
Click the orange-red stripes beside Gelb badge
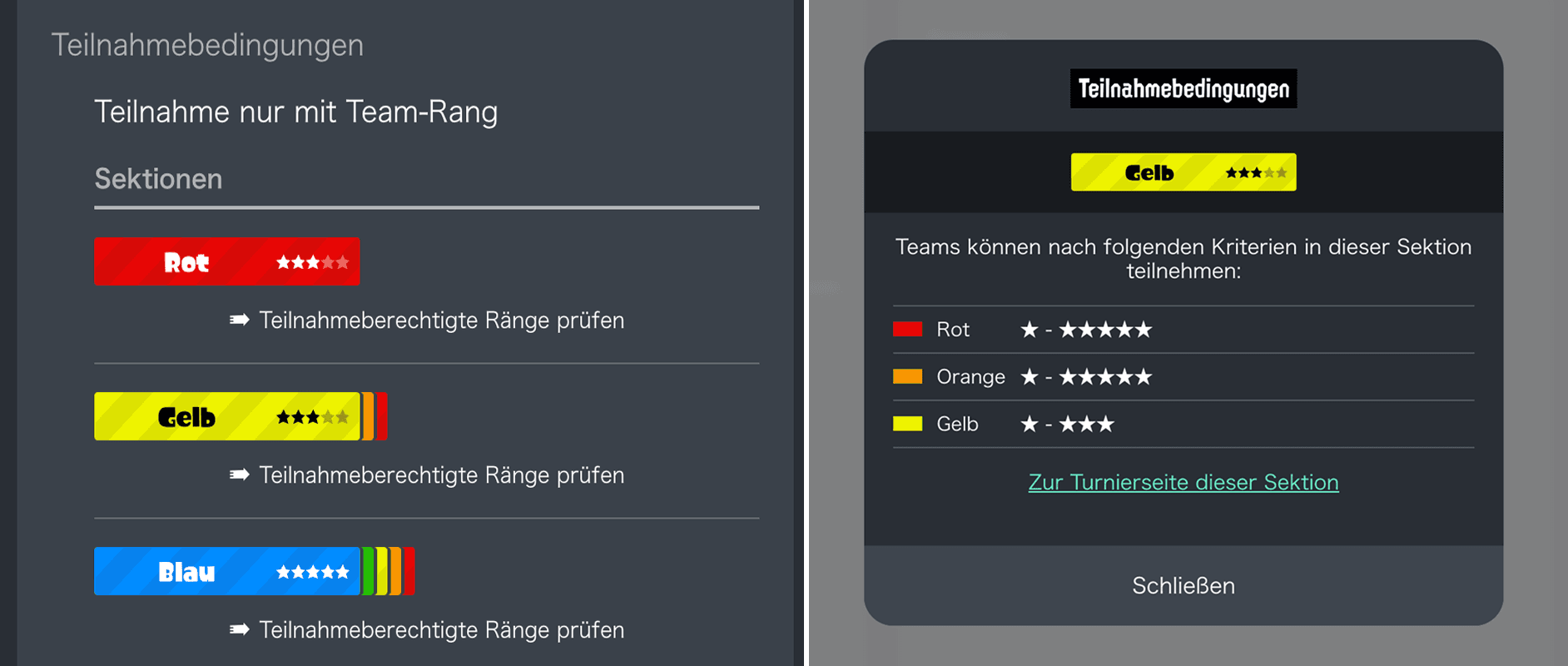[x=375, y=416]
